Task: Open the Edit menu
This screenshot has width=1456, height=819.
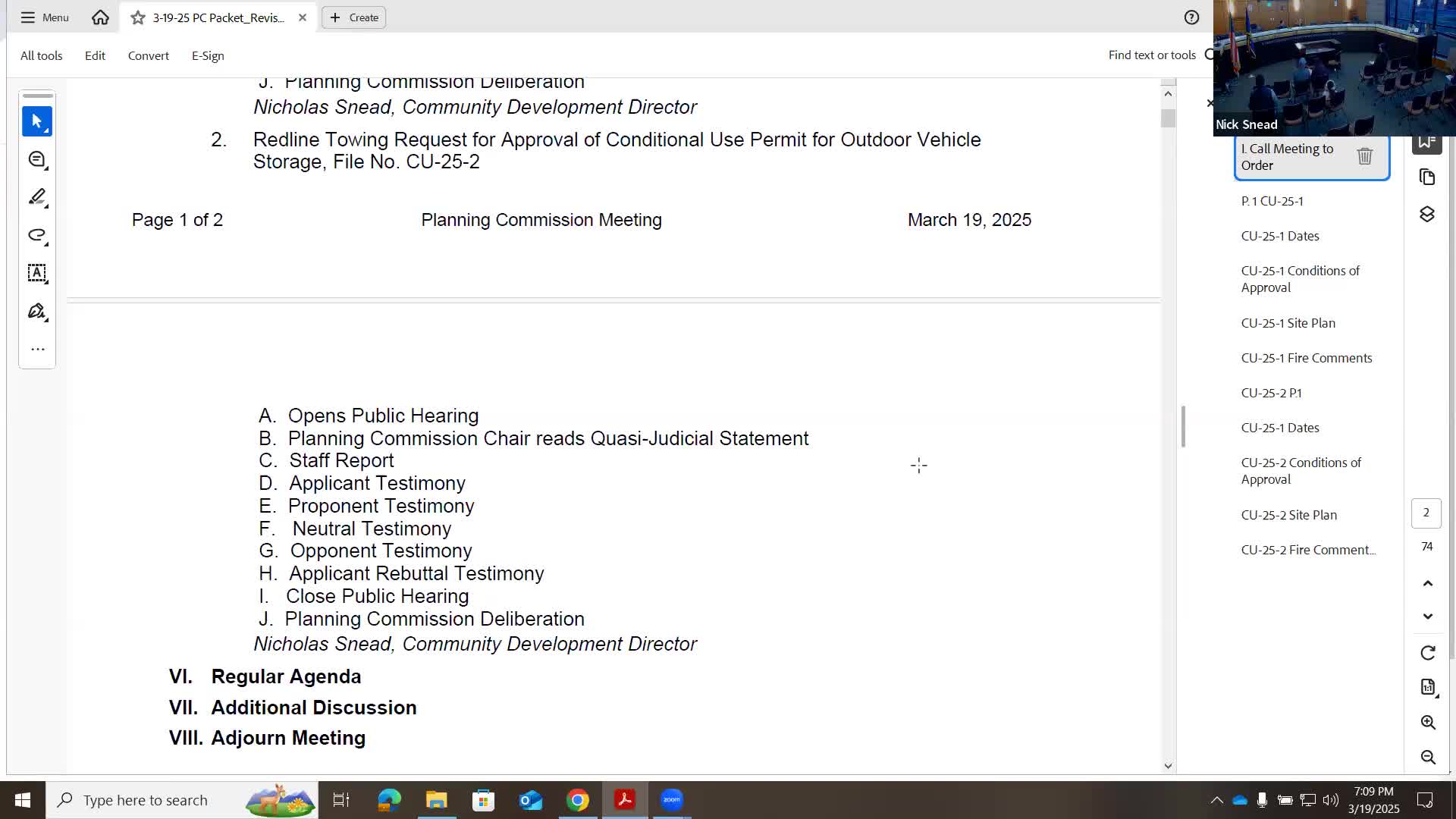Action: click(x=94, y=55)
